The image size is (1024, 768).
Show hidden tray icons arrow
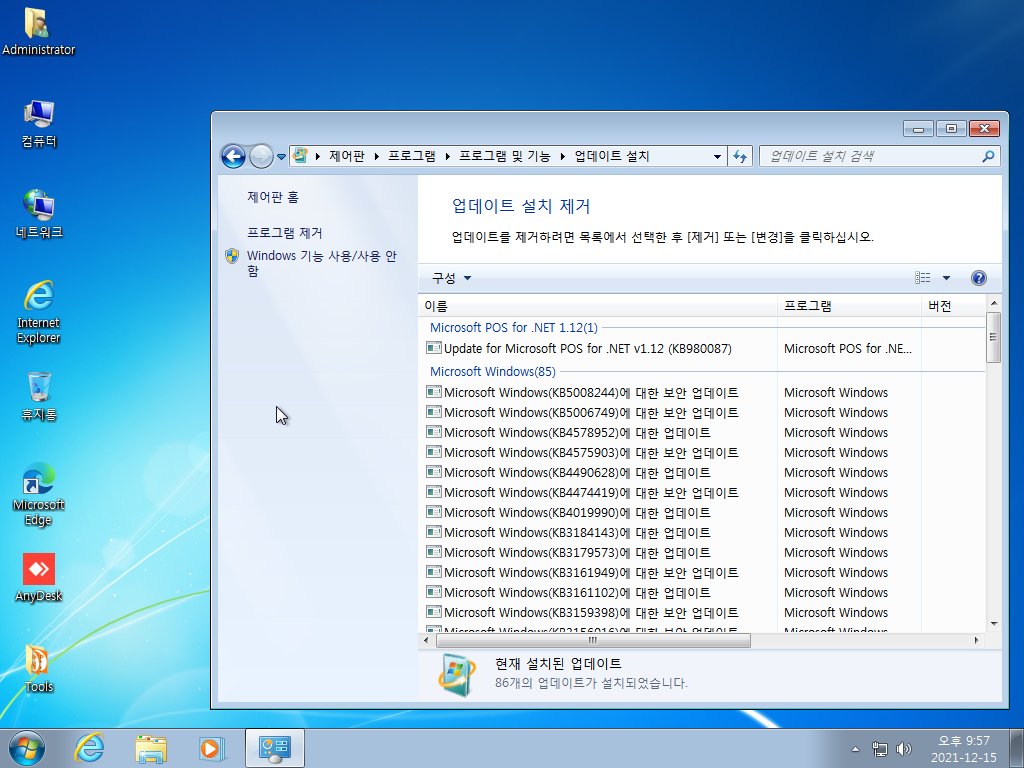click(x=856, y=749)
